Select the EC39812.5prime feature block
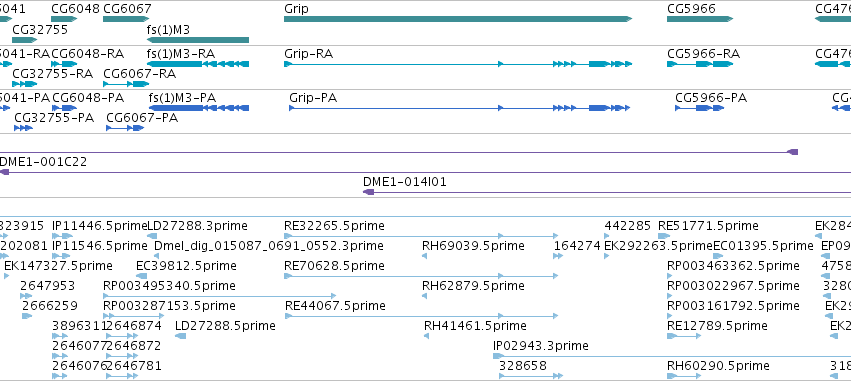This screenshot has width=851, height=381. tap(141, 276)
